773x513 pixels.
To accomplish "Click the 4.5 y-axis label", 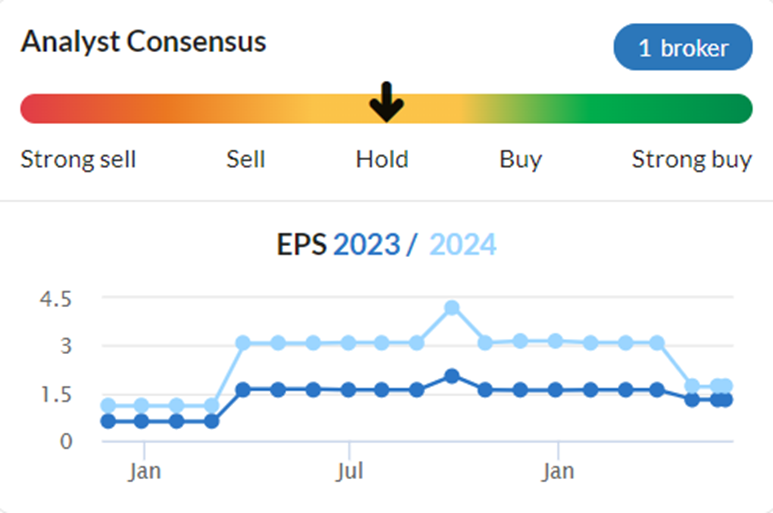I will pyautogui.click(x=56, y=299).
